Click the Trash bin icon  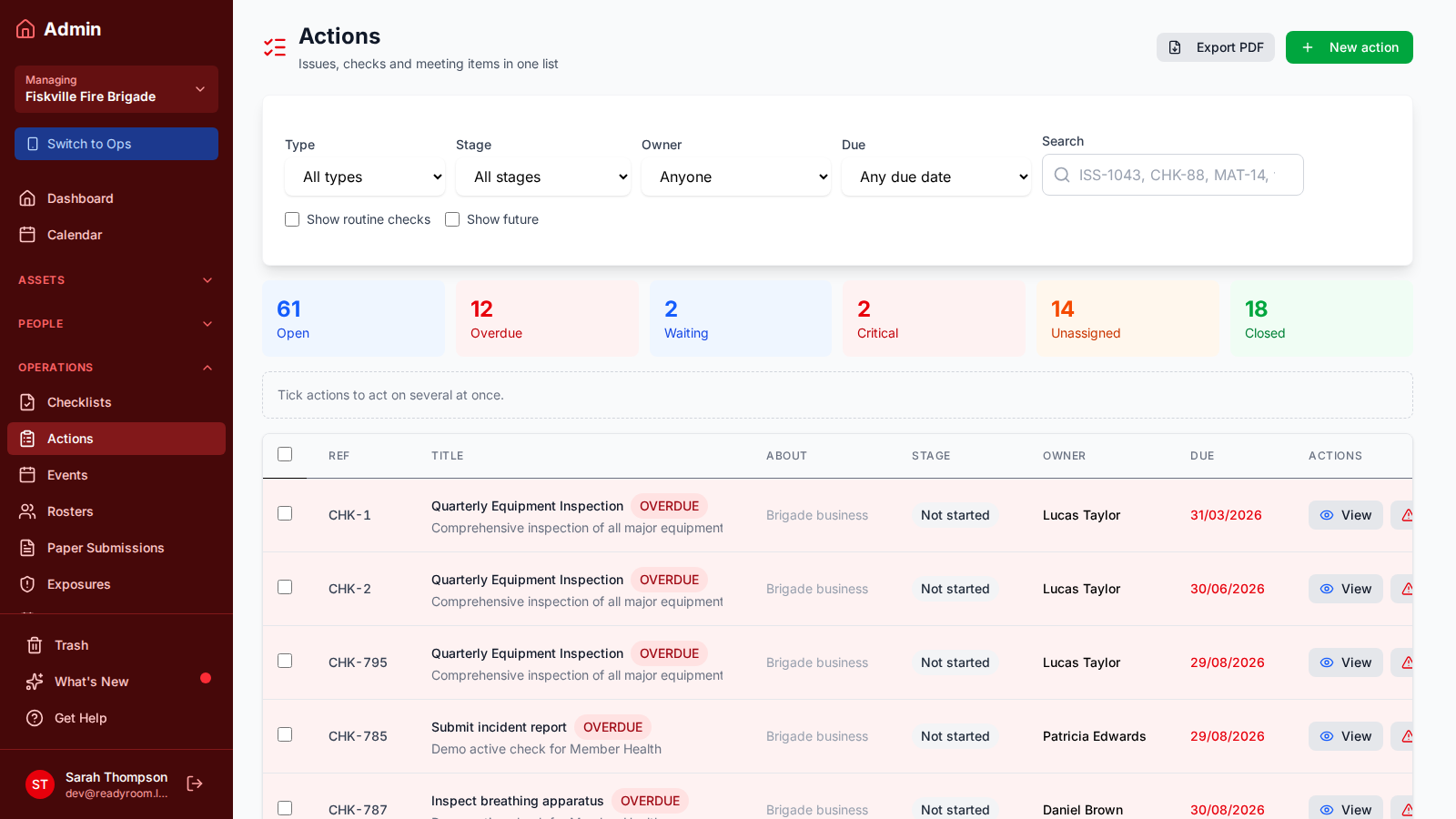click(35, 645)
